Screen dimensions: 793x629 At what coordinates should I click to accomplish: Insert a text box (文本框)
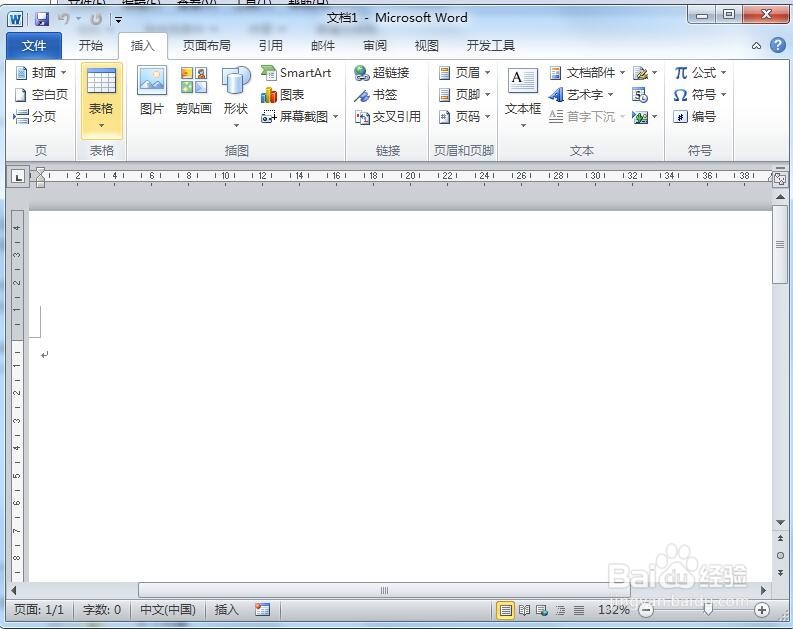523,97
